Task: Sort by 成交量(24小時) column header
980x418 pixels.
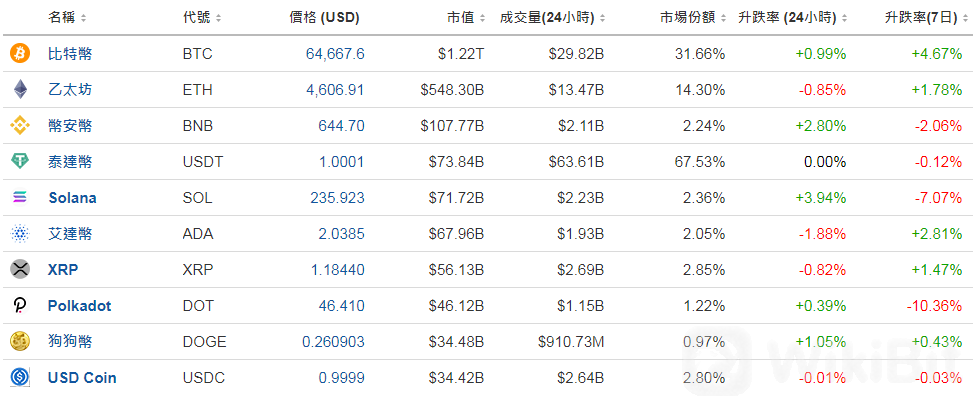Action: (x=552, y=18)
